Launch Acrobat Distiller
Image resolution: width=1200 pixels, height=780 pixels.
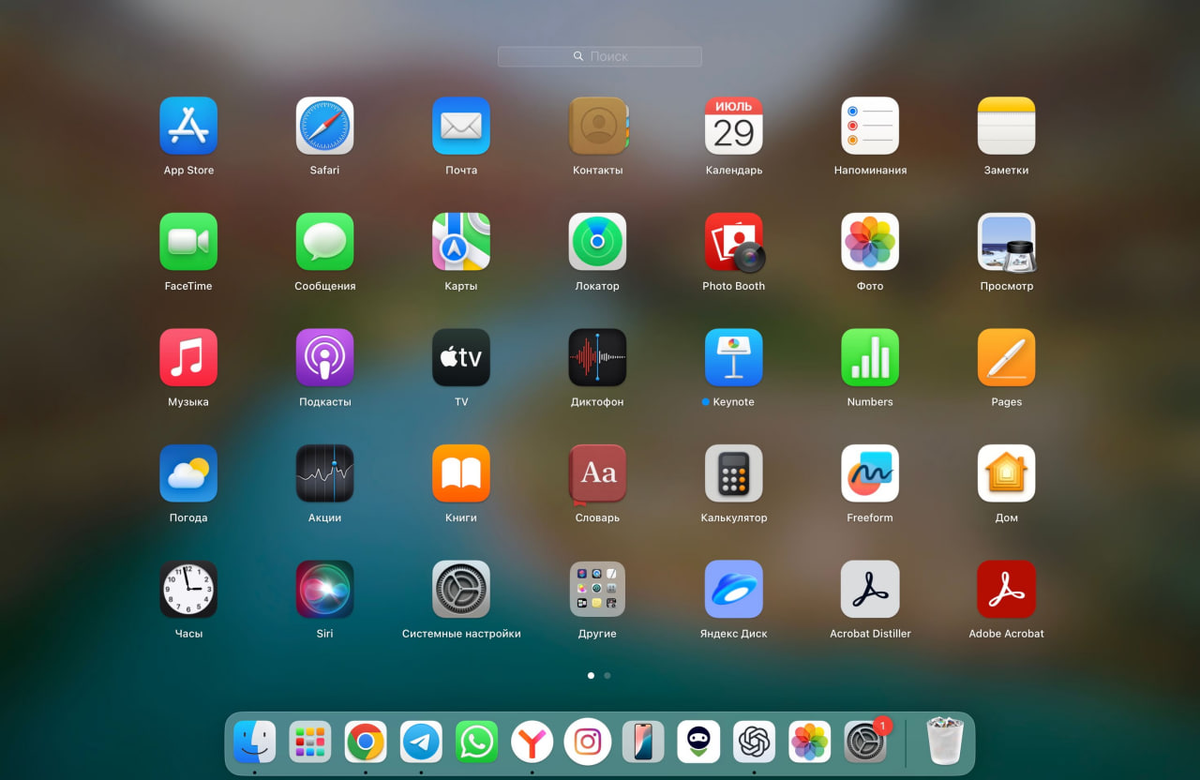(x=870, y=590)
